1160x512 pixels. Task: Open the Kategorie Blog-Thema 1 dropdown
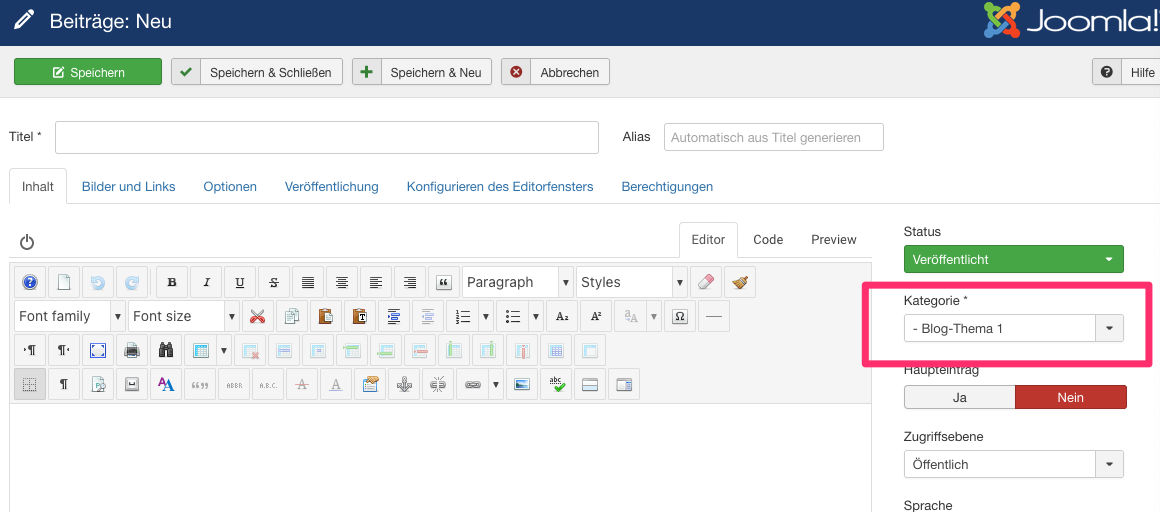coord(1014,329)
